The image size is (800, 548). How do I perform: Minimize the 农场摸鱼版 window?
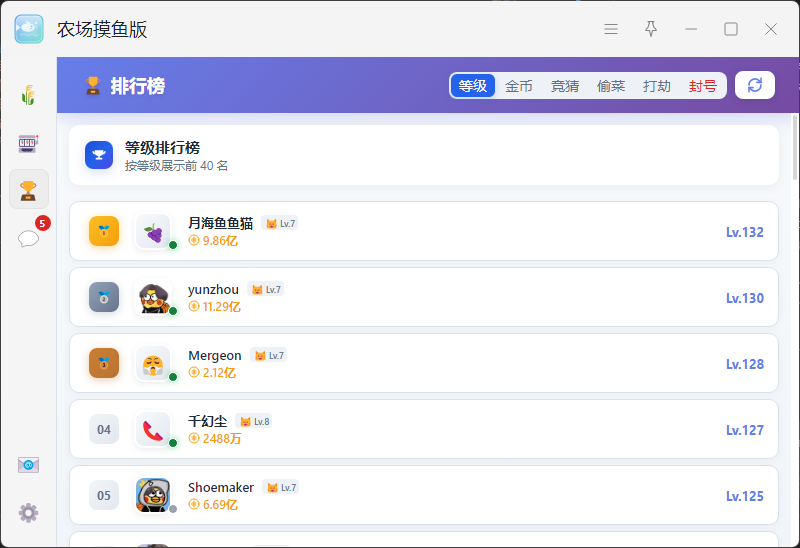coord(691,29)
